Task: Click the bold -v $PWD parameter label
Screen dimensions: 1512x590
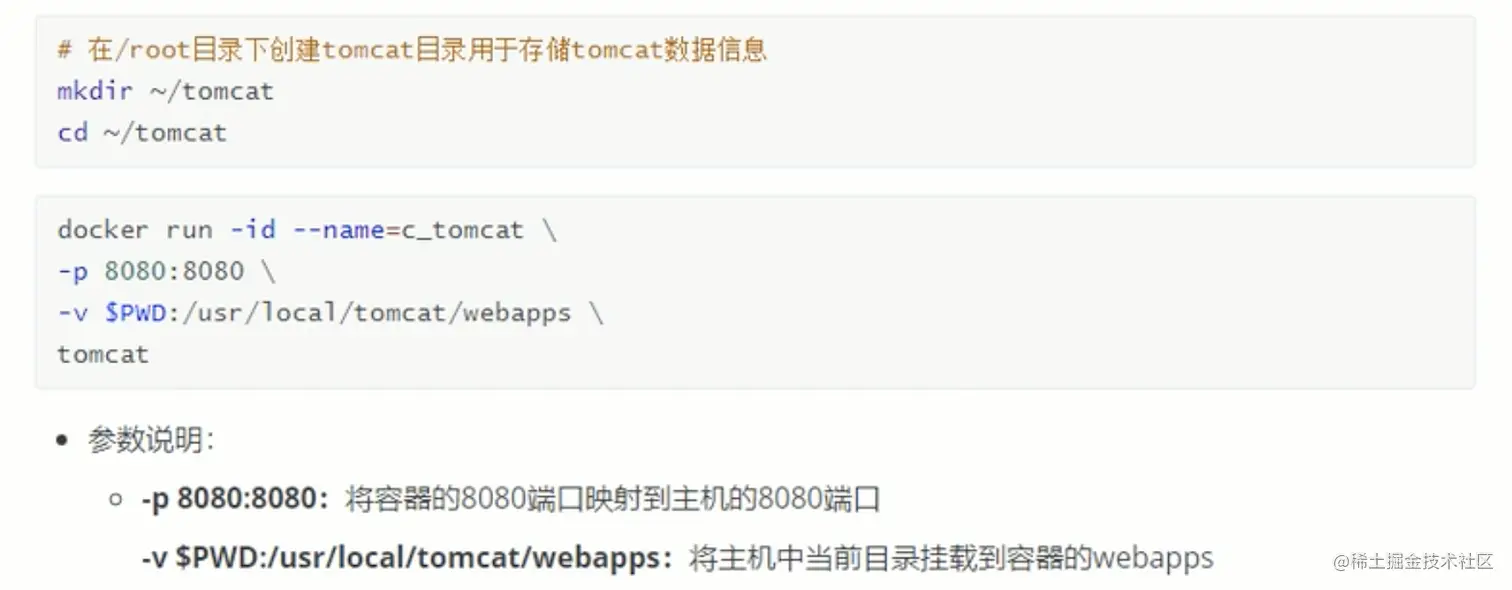Action: tap(407, 557)
